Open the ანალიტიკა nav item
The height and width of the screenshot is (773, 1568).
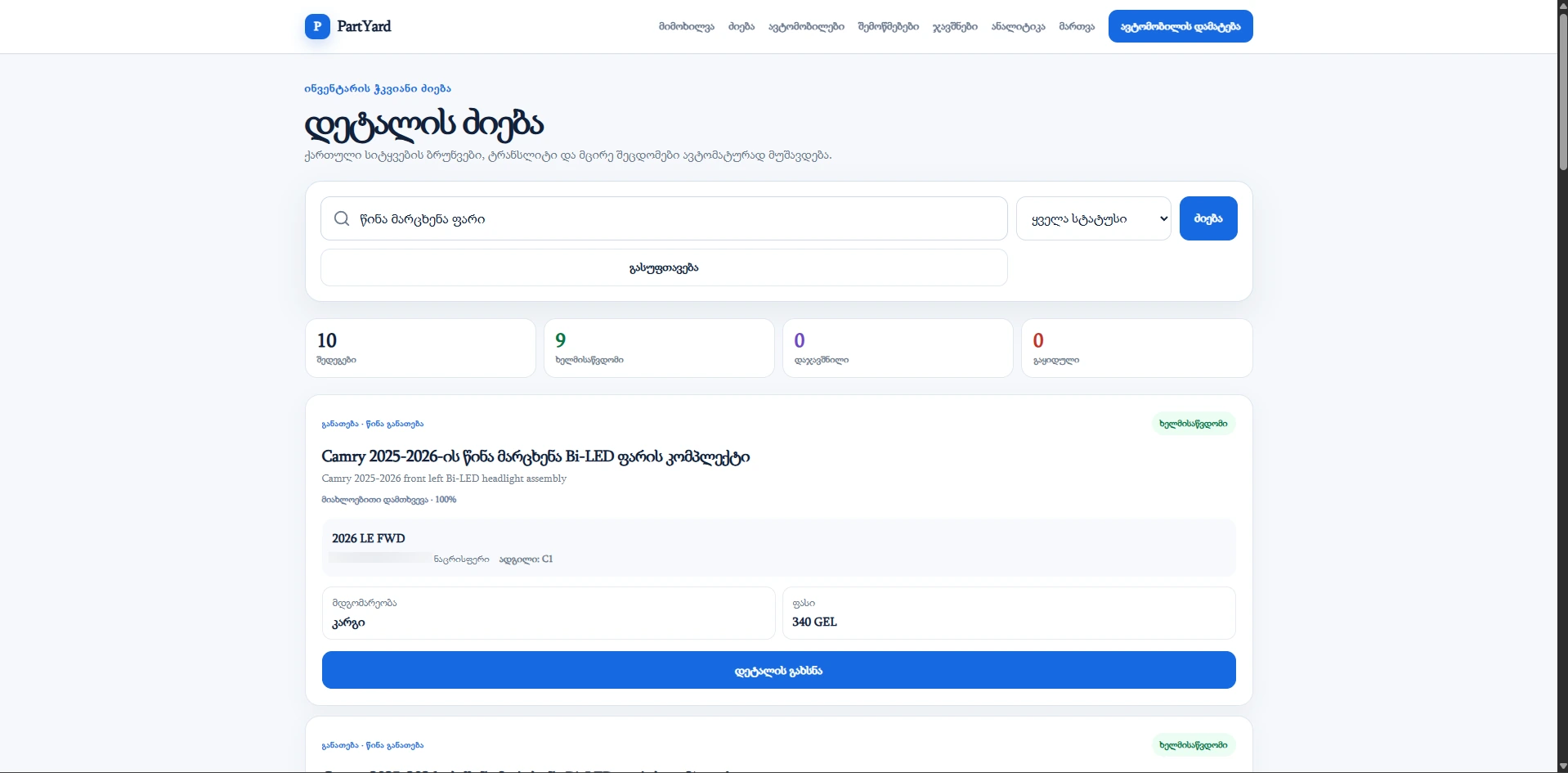(1018, 26)
